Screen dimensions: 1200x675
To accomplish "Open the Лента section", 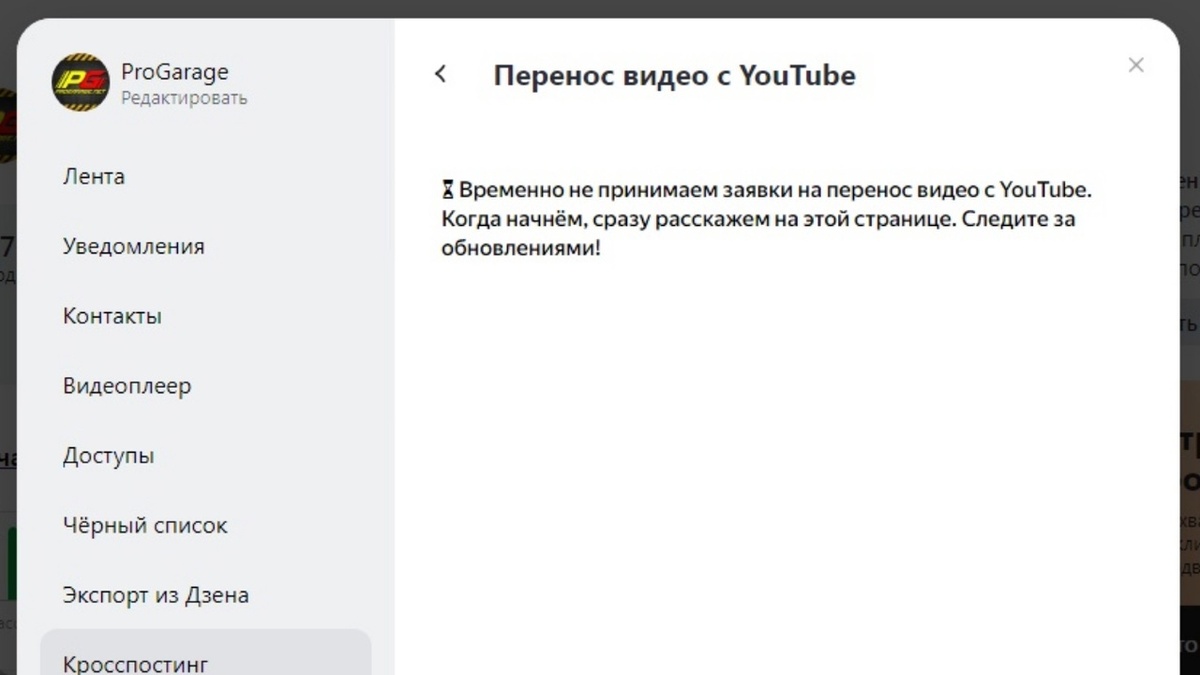I will (94, 177).
